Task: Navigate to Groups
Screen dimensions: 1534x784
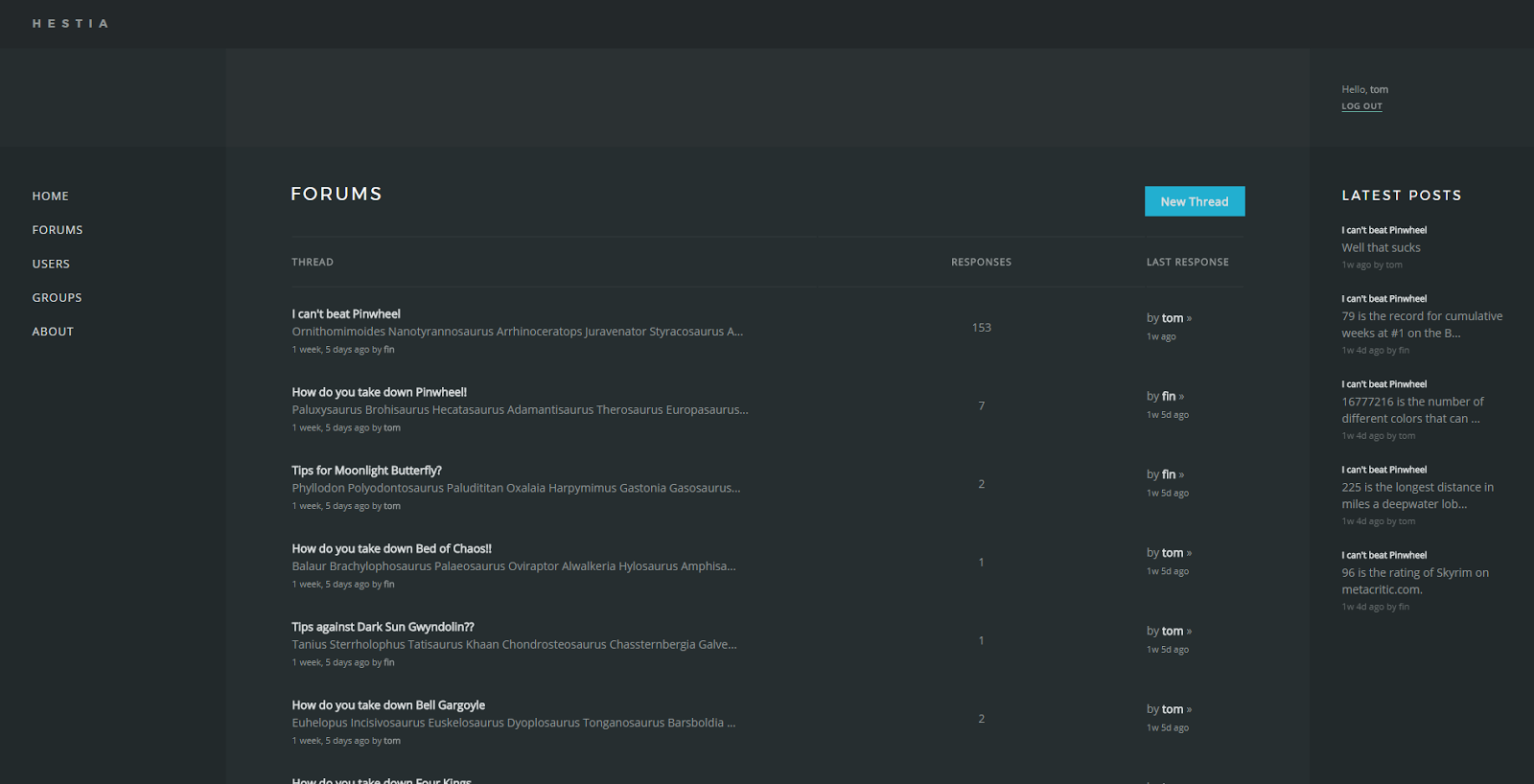Action: [57, 298]
